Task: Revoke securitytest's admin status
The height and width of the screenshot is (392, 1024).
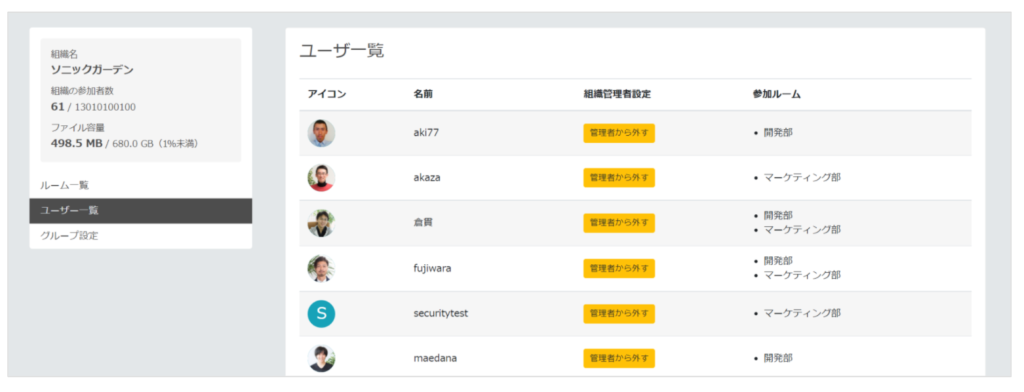Action: point(619,314)
